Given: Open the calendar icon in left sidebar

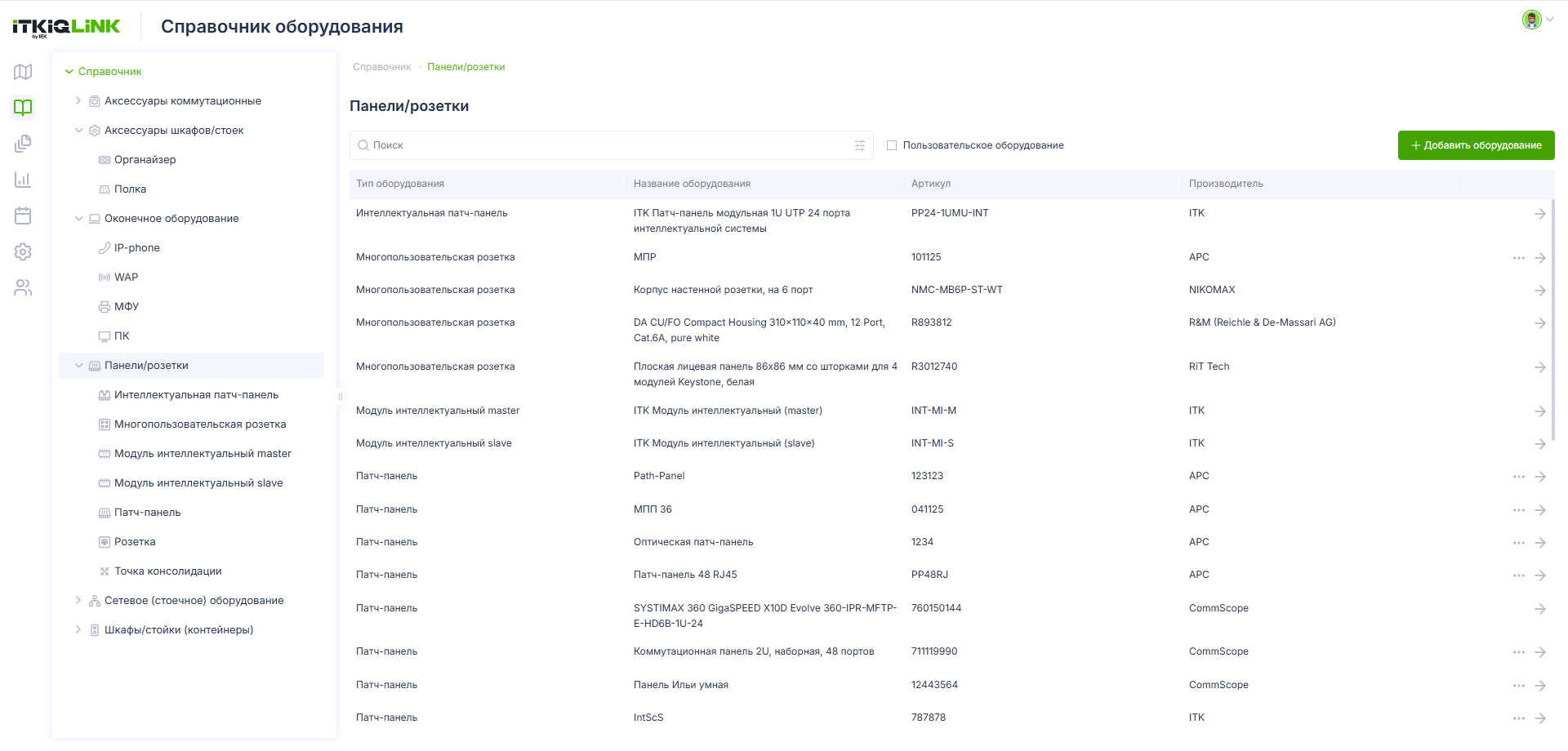Looking at the screenshot, I should 23,216.
